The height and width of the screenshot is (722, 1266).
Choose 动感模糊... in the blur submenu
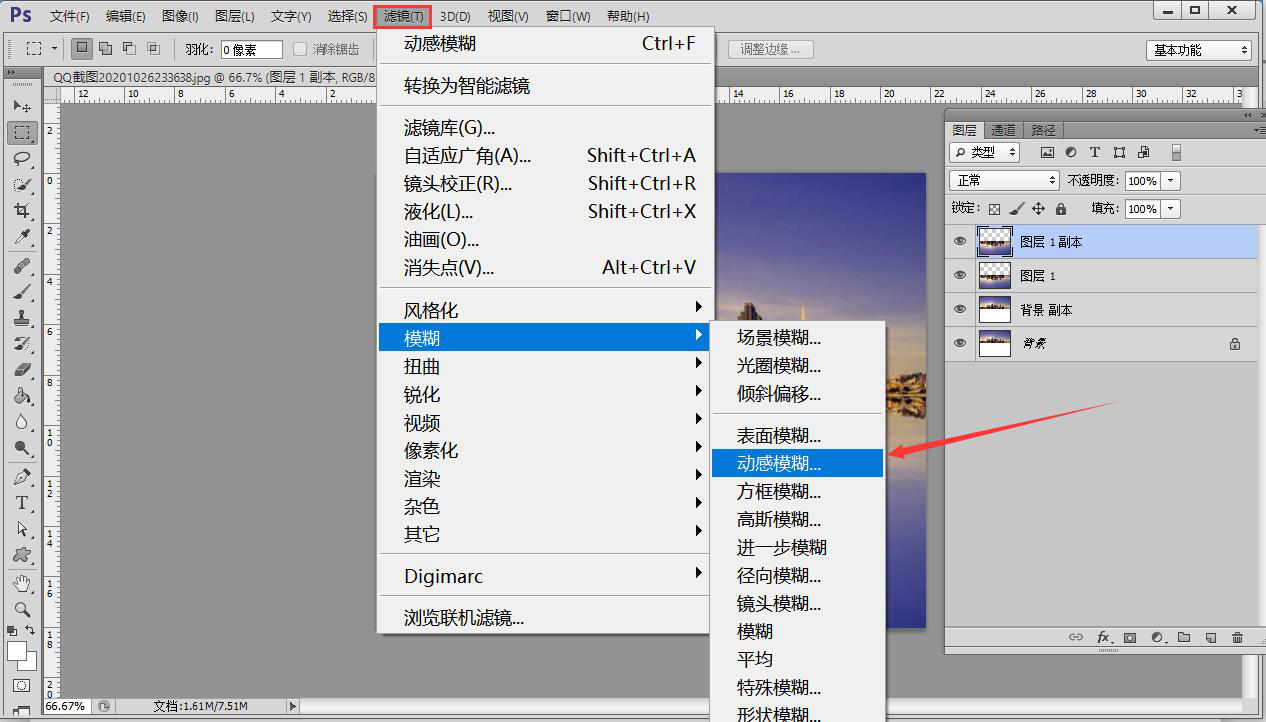pos(797,463)
